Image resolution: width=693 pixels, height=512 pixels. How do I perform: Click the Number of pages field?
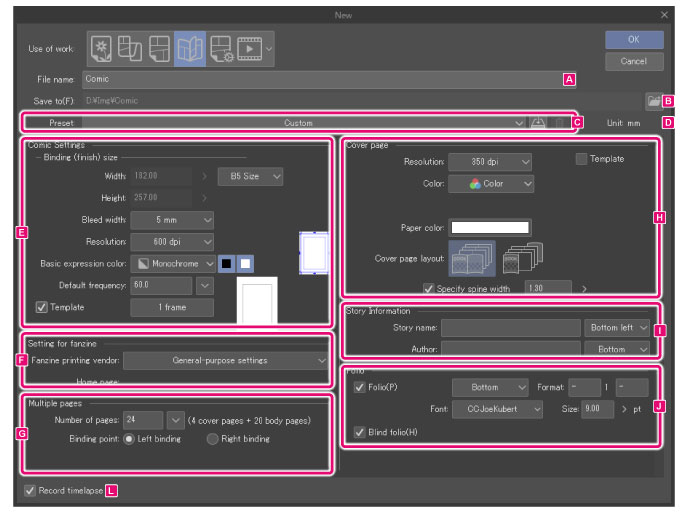(143, 420)
